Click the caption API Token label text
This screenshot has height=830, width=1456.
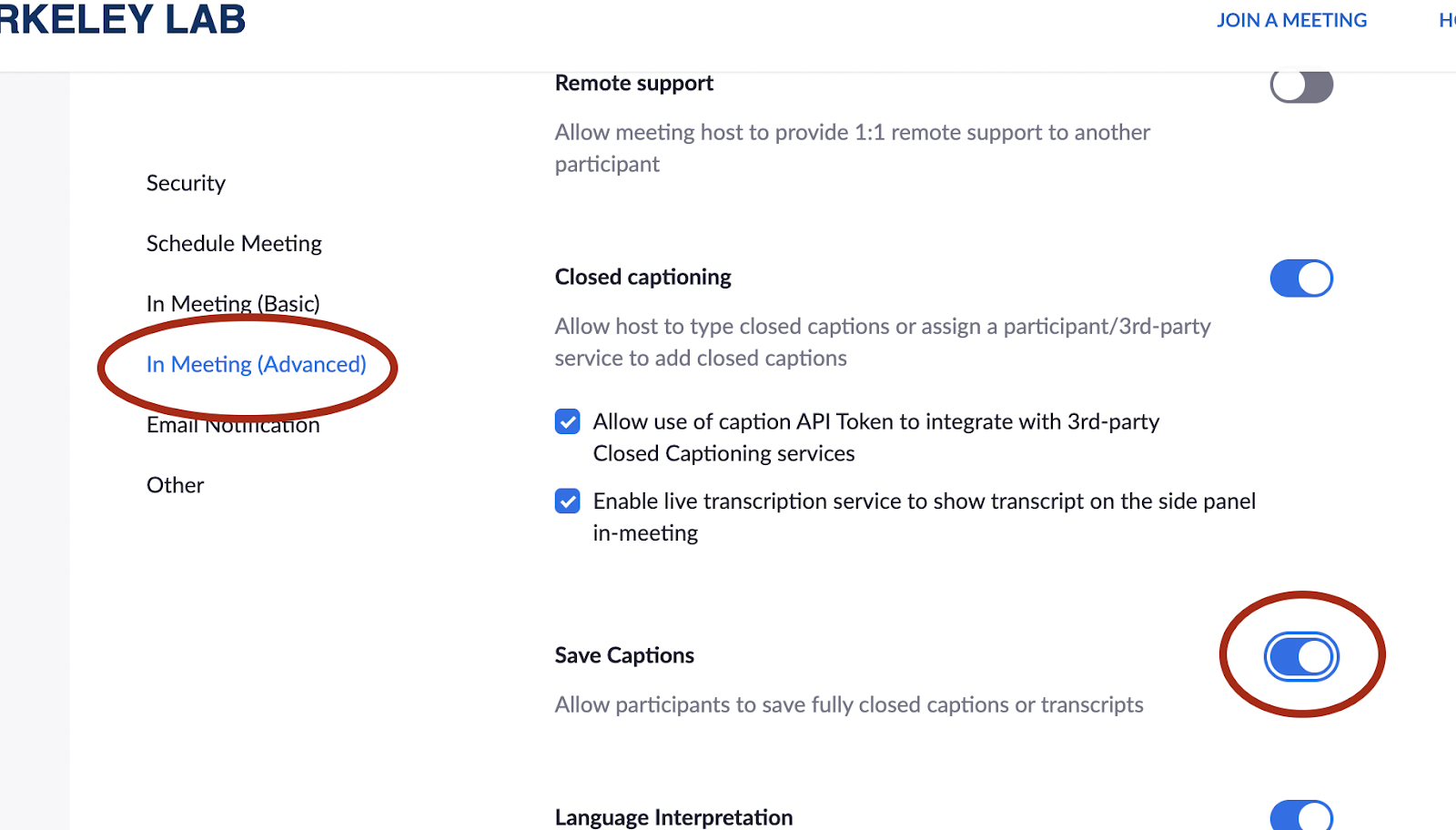coord(876,438)
